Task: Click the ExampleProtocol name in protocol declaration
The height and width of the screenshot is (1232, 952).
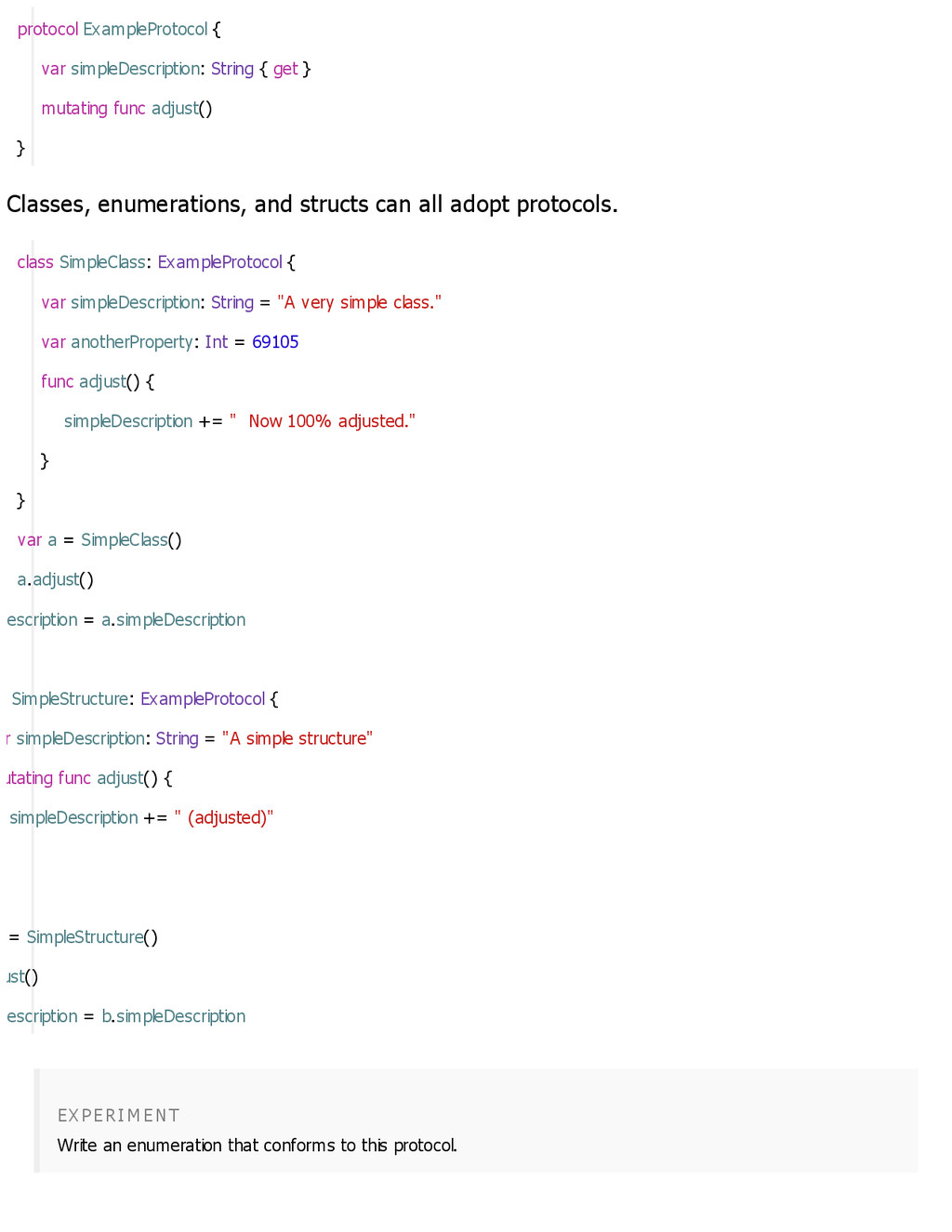Action: point(145,30)
